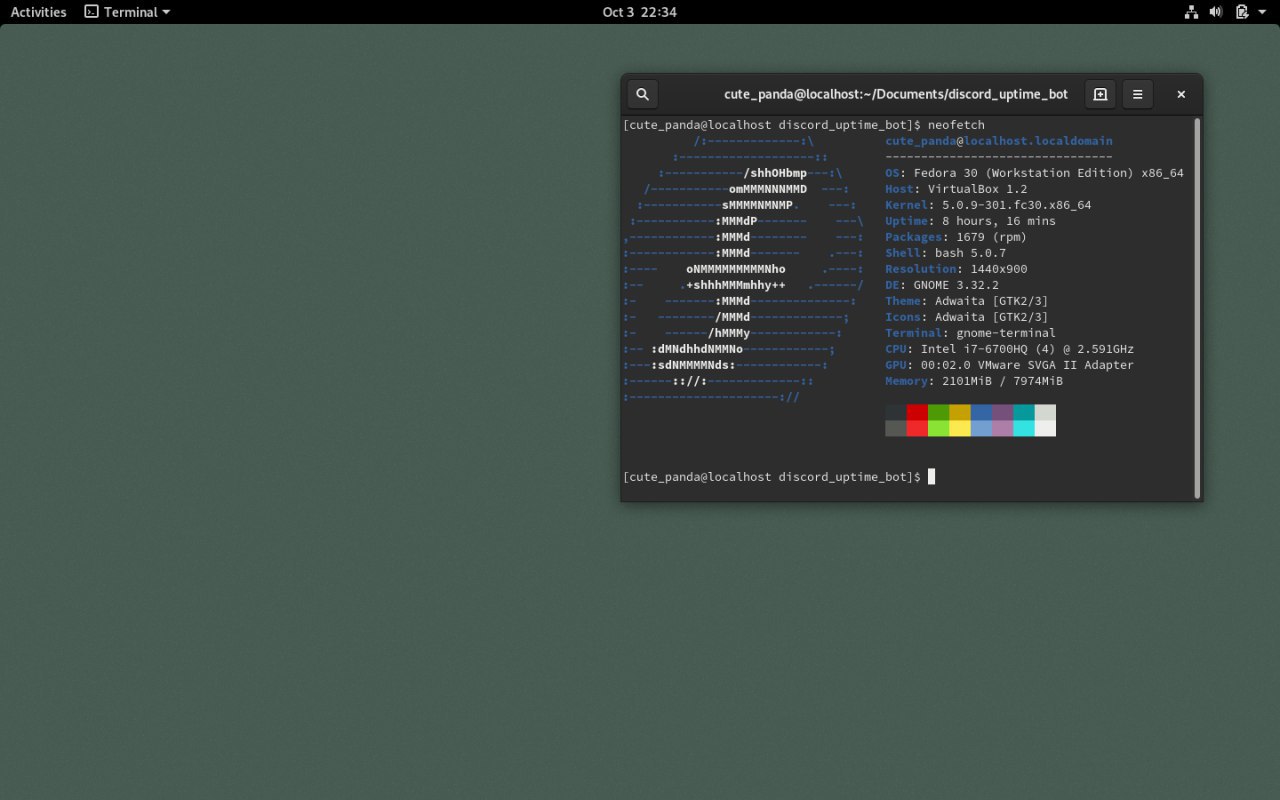Click the "Resolution: 1440x900" line
Viewport: 1280px width, 800px height.
[956, 269]
